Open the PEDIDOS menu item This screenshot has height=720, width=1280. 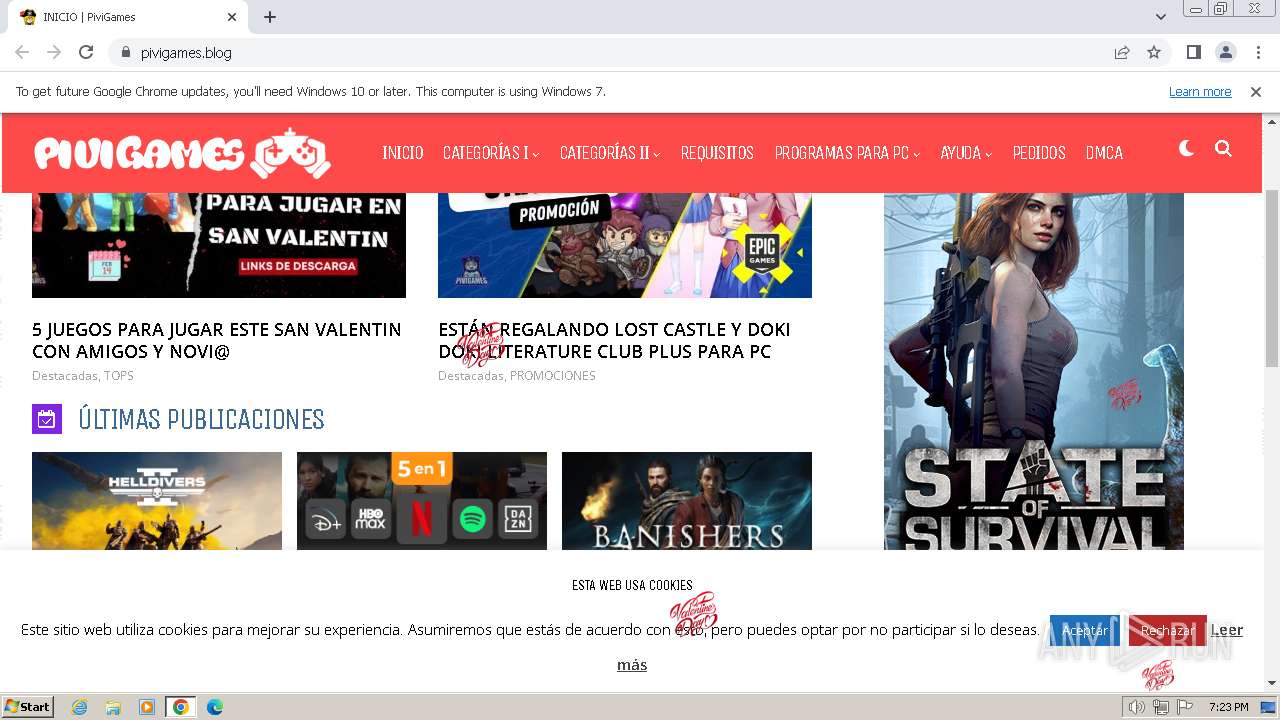pyautogui.click(x=1039, y=153)
